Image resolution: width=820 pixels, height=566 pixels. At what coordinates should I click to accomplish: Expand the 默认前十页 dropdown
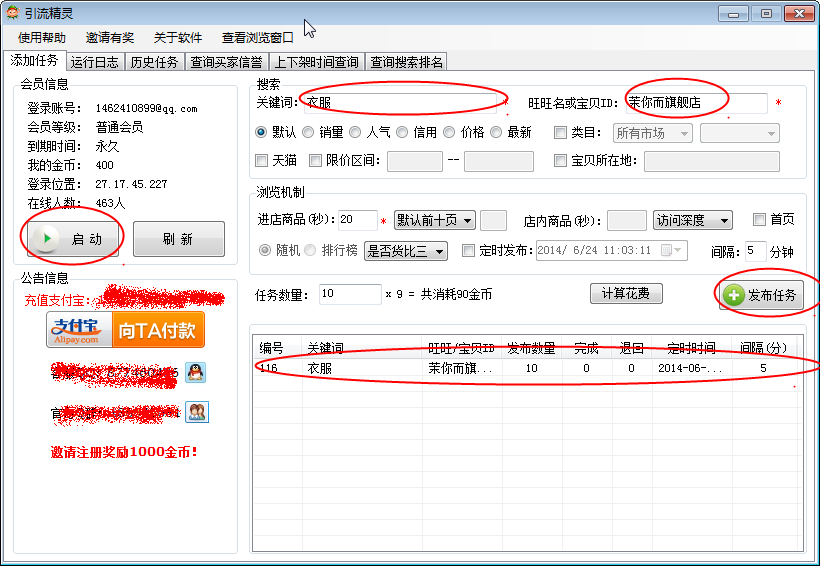pyautogui.click(x=435, y=220)
